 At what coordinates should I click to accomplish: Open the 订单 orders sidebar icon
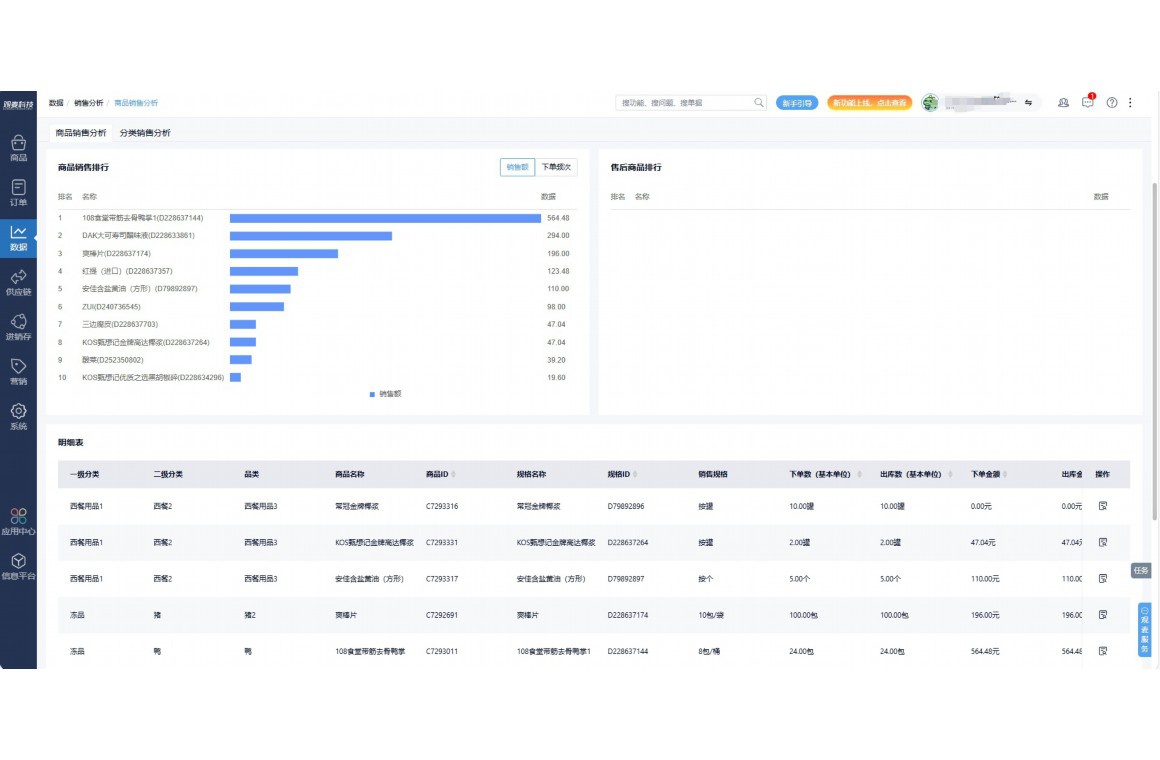(x=18, y=192)
